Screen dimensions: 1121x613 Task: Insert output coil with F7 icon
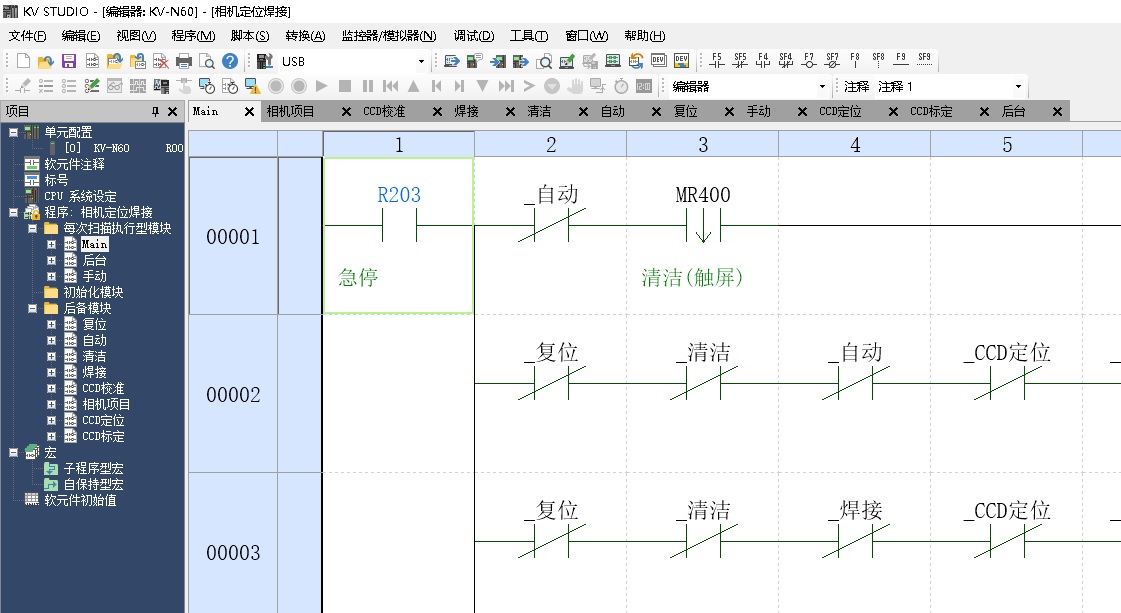click(809, 60)
